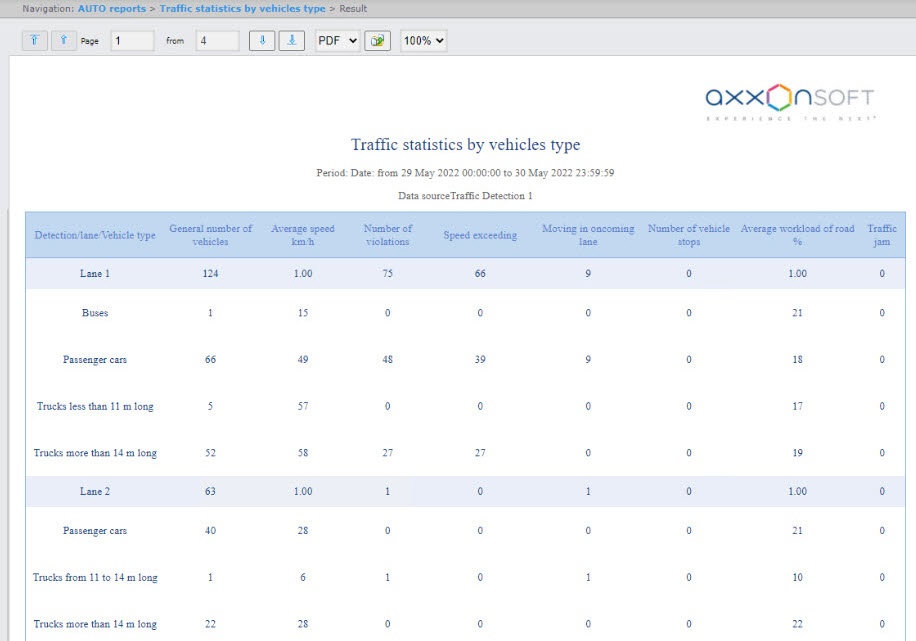Image resolution: width=916 pixels, height=641 pixels.
Task: Click the total pages field
Action: point(217,41)
